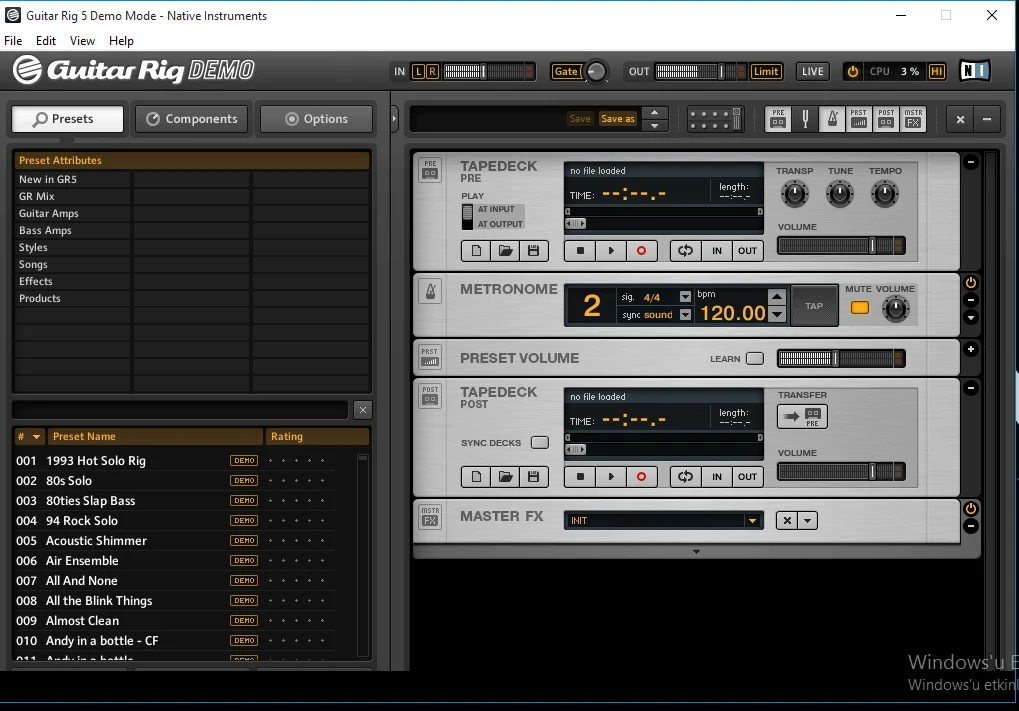Play audio in Tapedeck Pre
1019x711 pixels.
click(x=611, y=250)
